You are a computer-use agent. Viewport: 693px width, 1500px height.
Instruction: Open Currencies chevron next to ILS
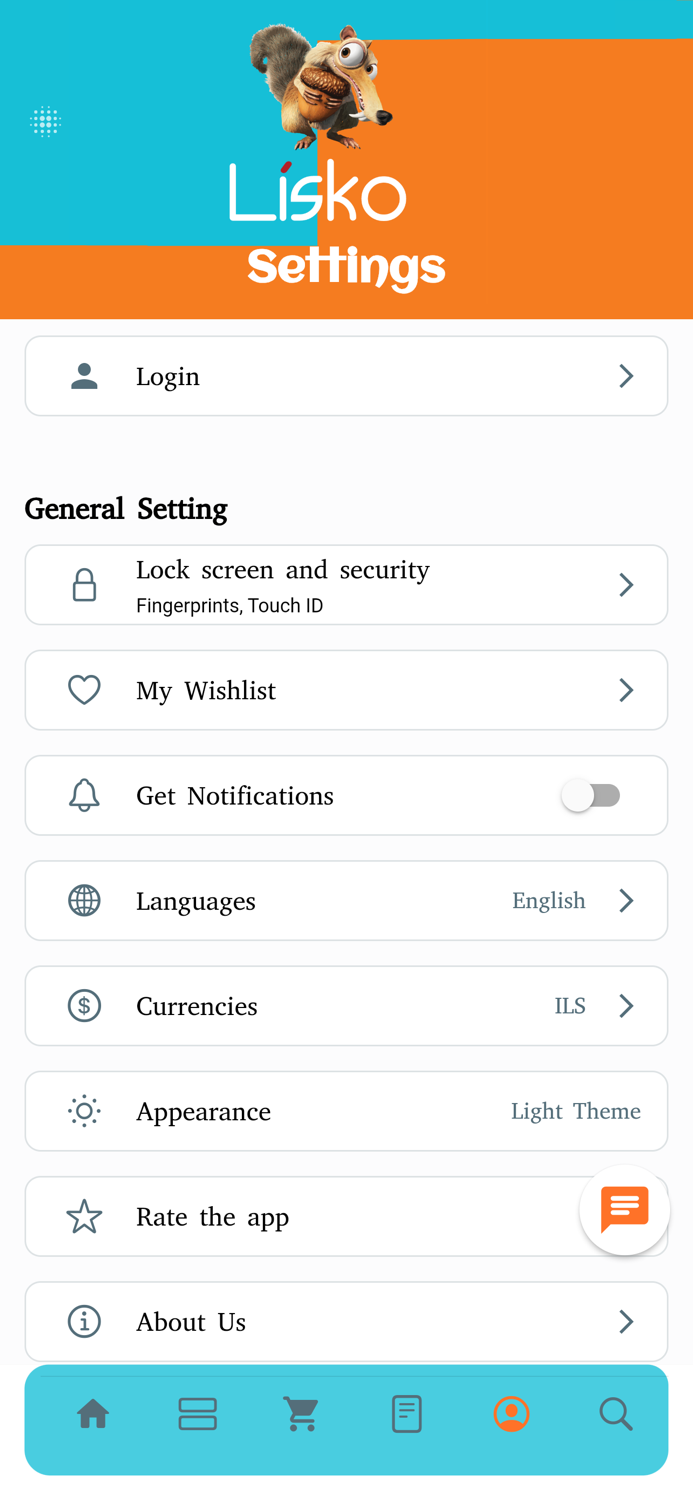pos(626,1005)
